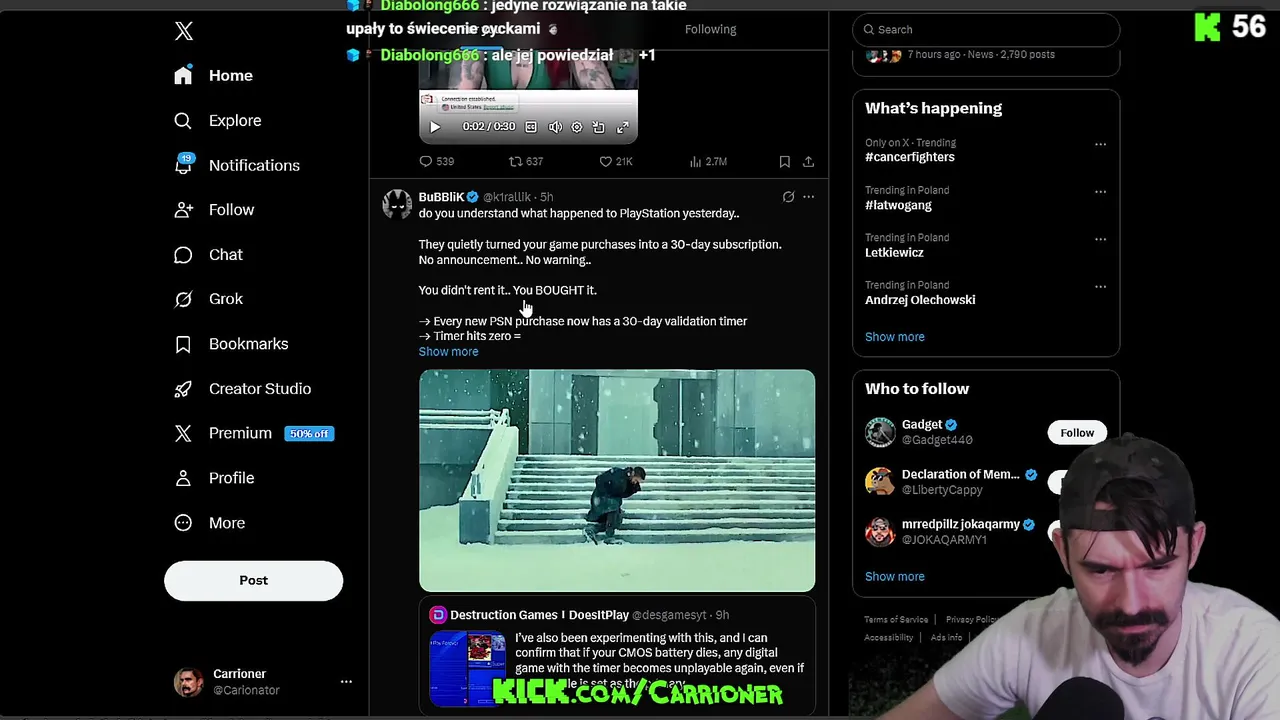Open Grok explain icon on BuBBliK post

(x=788, y=197)
